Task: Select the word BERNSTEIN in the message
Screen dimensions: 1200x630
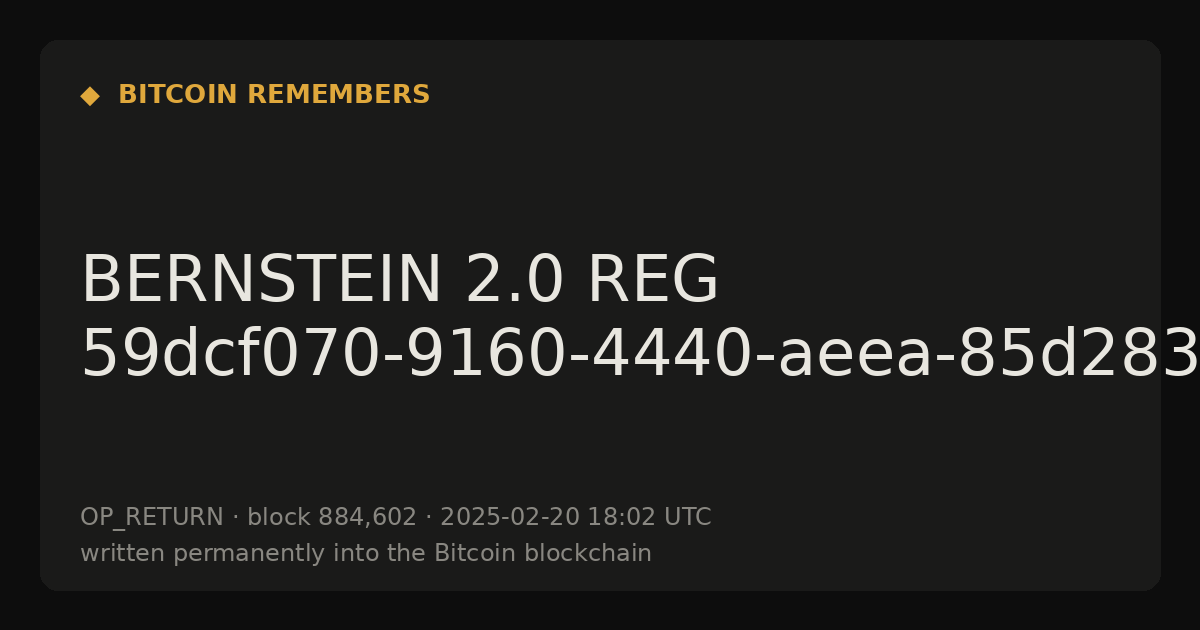Action: 260,281
